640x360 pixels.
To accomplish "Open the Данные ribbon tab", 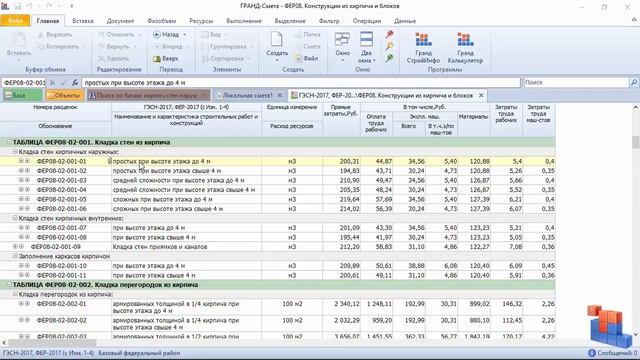I will 405,21.
